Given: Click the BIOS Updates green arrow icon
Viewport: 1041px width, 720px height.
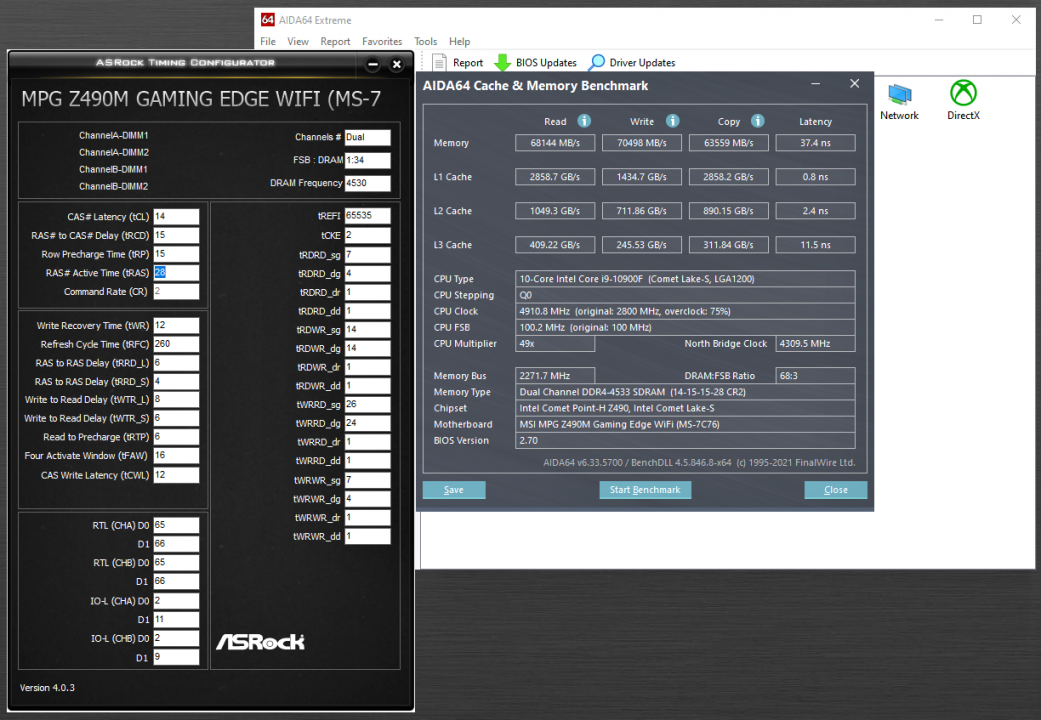Looking at the screenshot, I should click(x=503, y=62).
